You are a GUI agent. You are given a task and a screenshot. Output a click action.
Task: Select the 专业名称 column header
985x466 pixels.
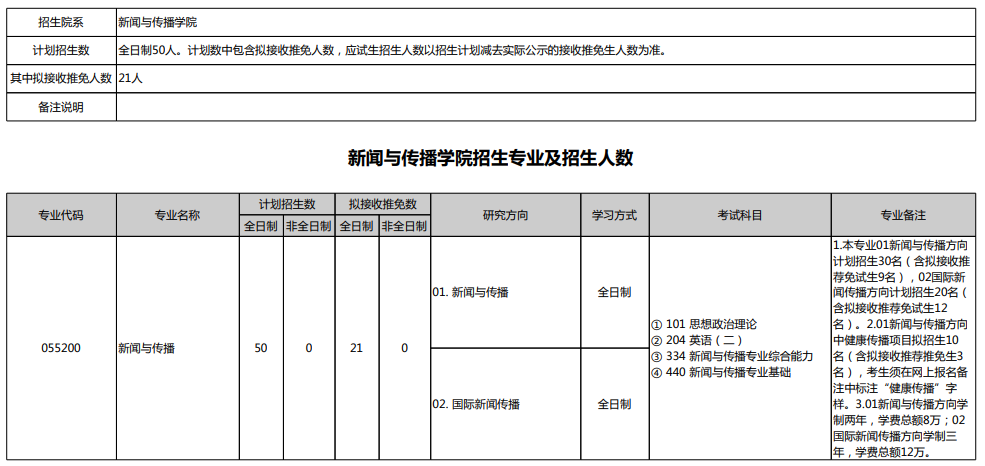(x=177, y=215)
